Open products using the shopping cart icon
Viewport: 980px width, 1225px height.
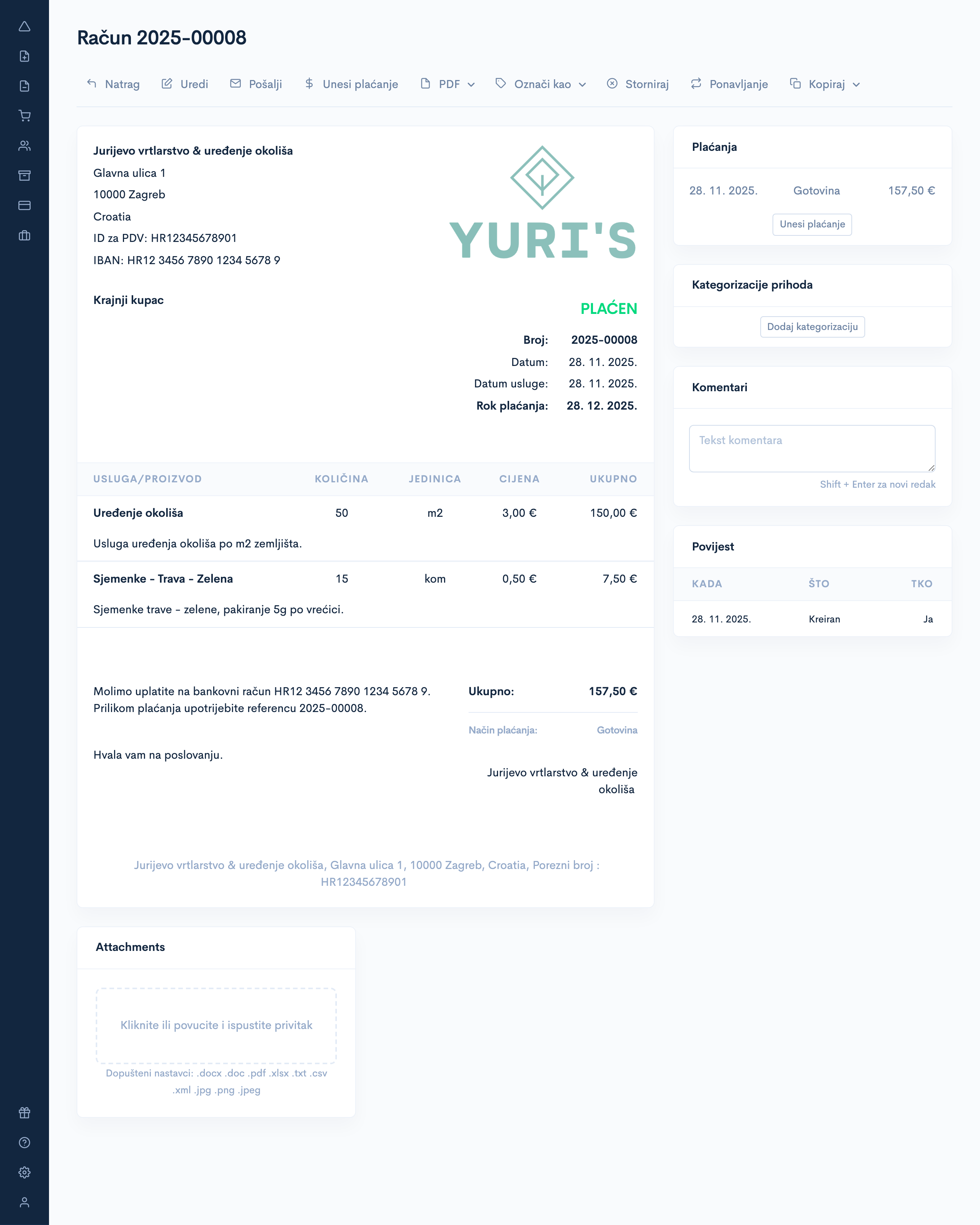coord(25,116)
